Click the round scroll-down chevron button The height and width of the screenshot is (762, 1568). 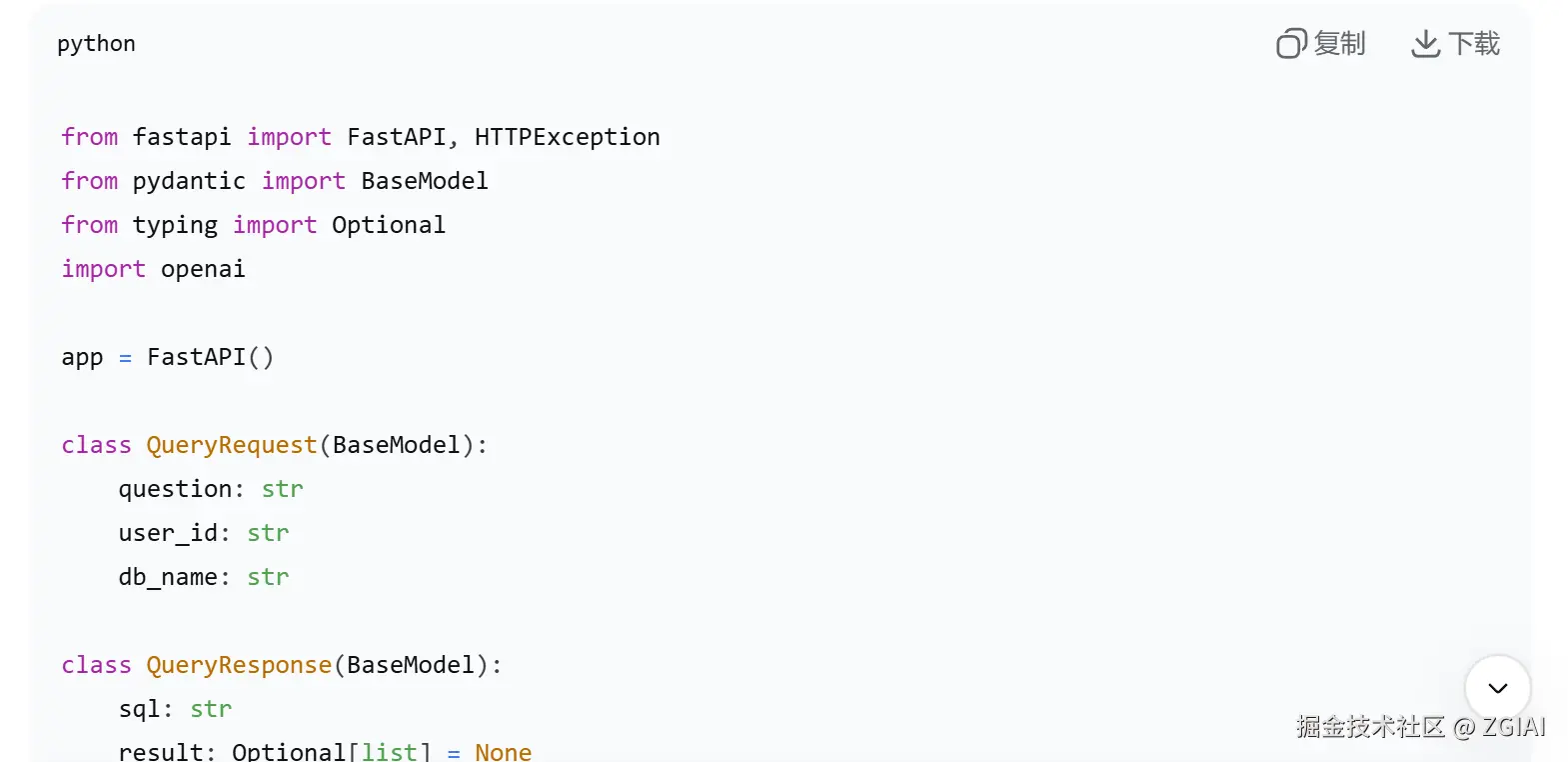[1497, 687]
